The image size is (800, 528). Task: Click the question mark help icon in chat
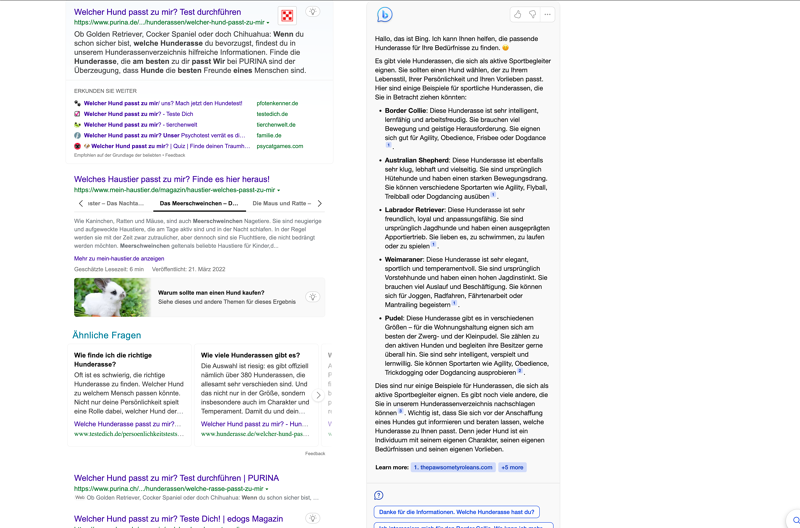click(x=379, y=495)
